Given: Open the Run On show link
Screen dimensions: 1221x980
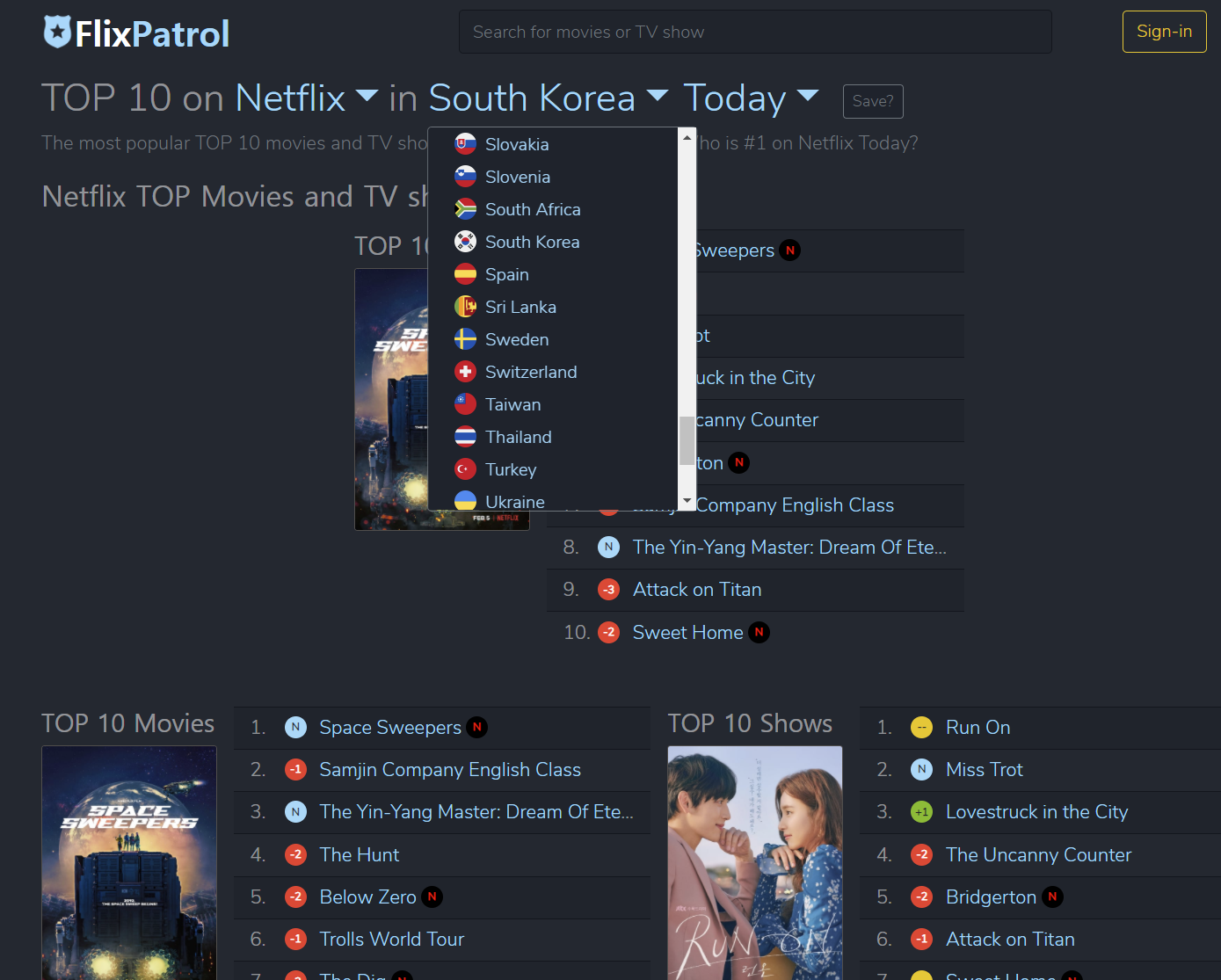Looking at the screenshot, I should tap(978, 727).
